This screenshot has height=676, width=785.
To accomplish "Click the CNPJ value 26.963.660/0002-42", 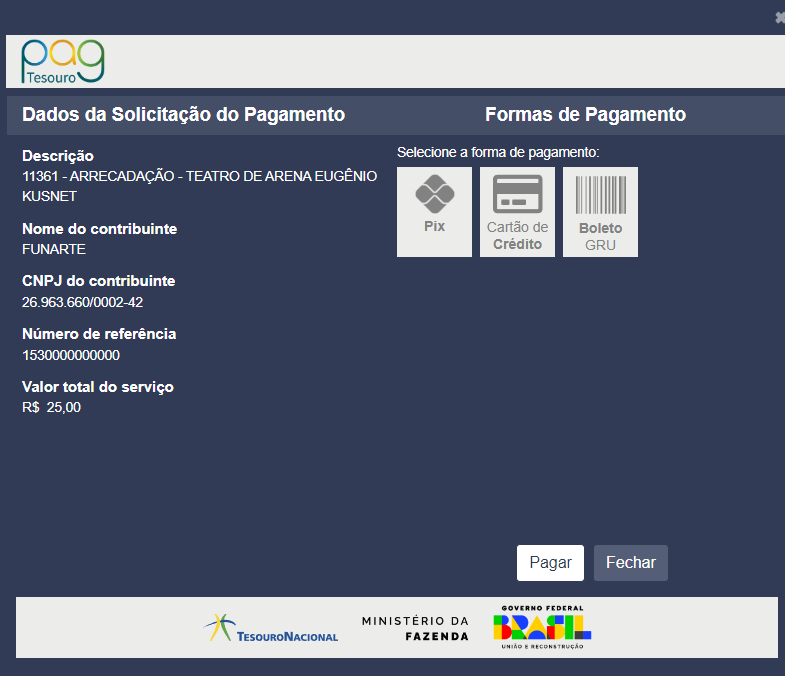I will pyautogui.click(x=83, y=302).
